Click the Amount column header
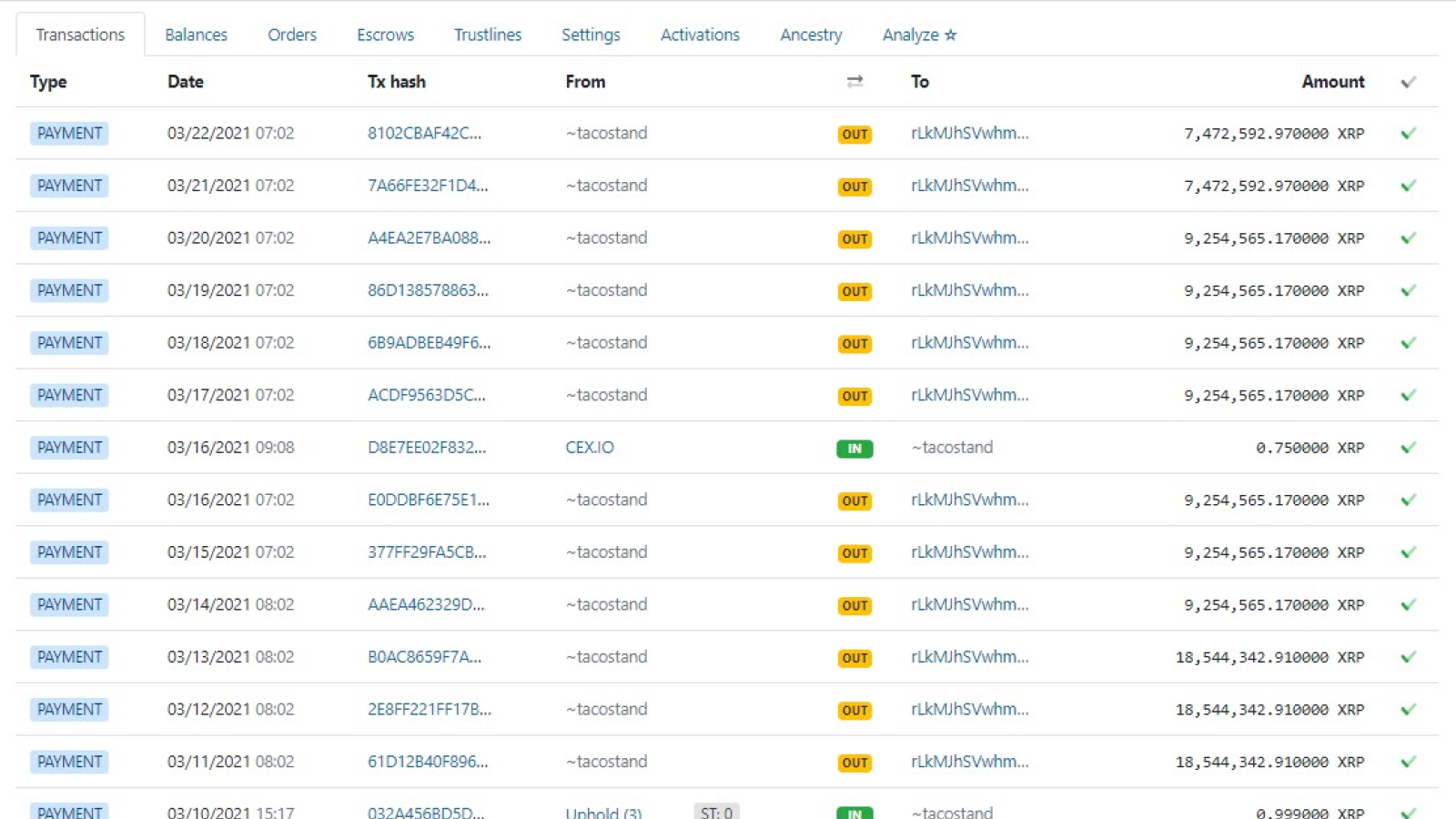Viewport: 1456px width, 819px height. click(1333, 82)
